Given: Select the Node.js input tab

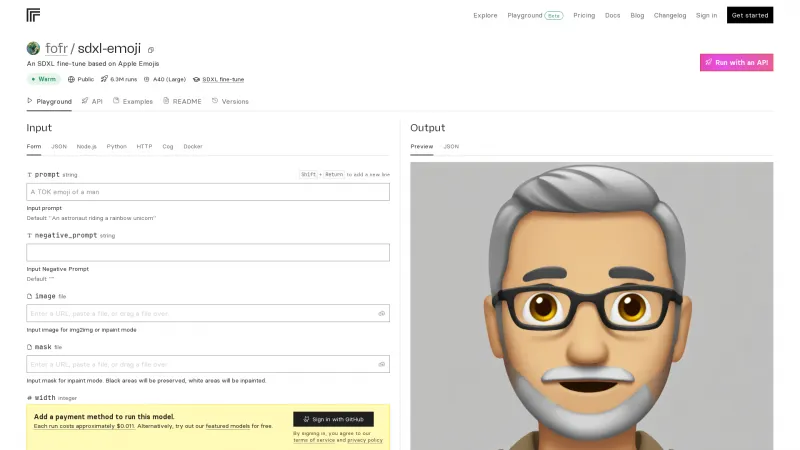Looking at the screenshot, I should pyautogui.click(x=86, y=146).
